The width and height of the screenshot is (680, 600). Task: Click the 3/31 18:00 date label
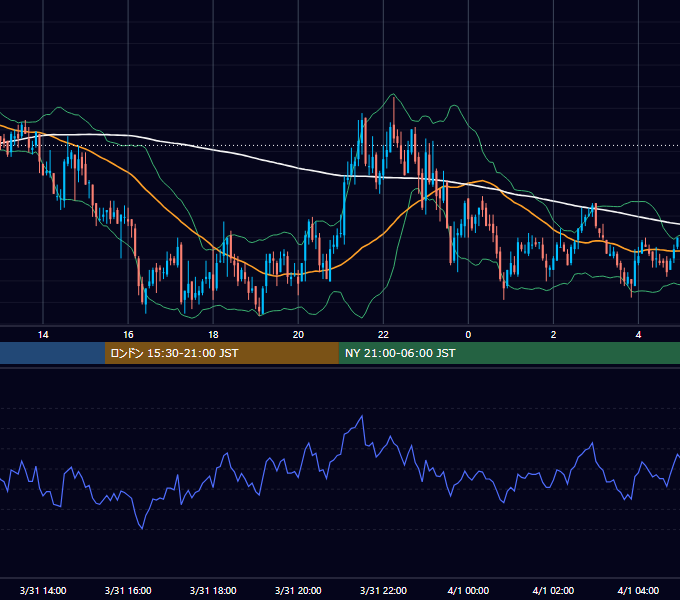pos(213,590)
